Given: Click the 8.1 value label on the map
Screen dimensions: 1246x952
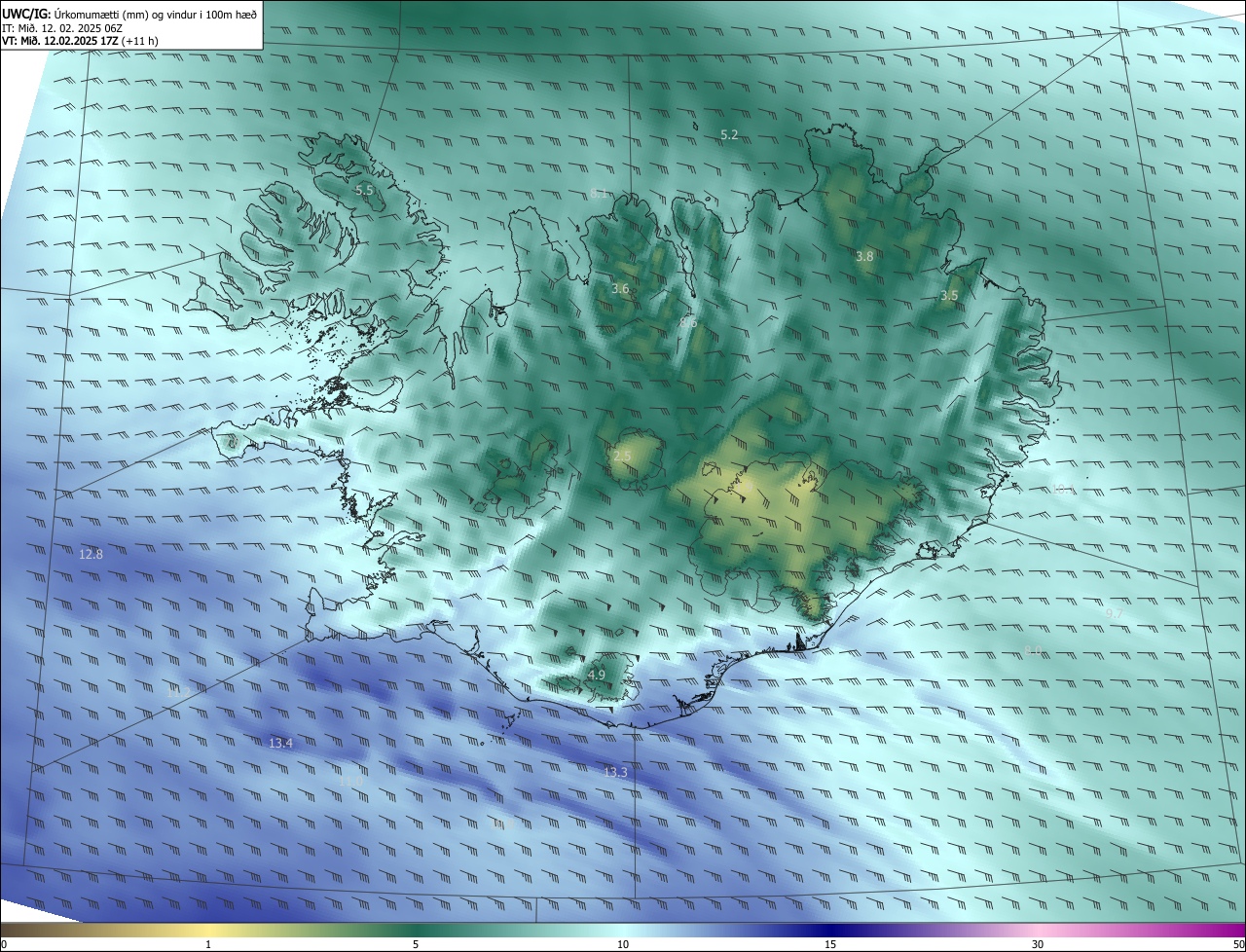Looking at the screenshot, I should (599, 194).
